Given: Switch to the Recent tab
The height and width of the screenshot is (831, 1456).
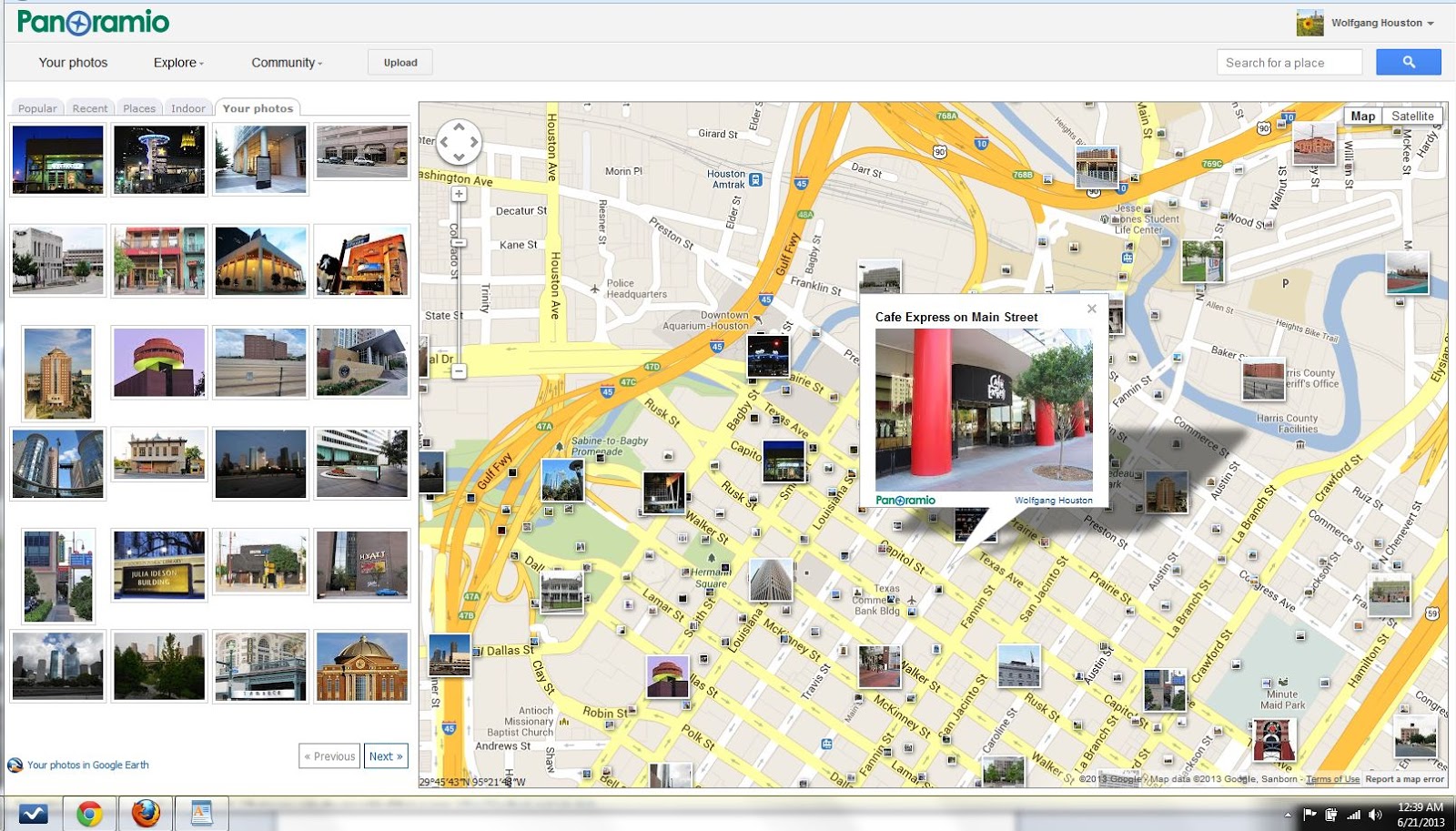Looking at the screenshot, I should point(90,108).
